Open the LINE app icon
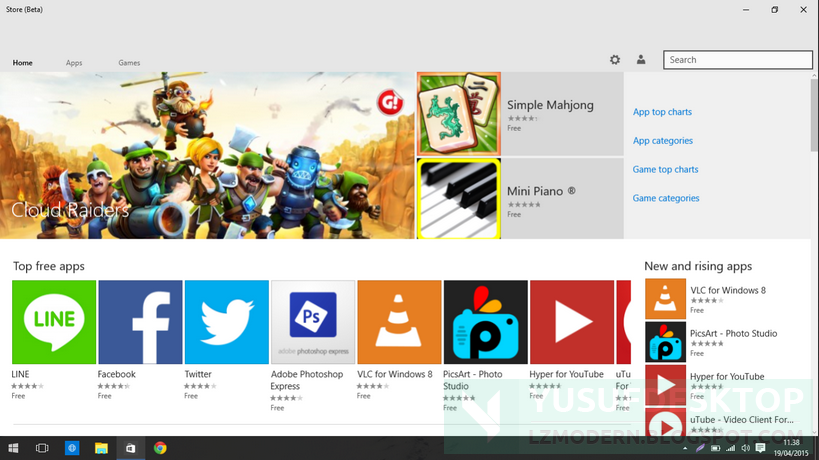The image size is (819, 460). coord(54,322)
